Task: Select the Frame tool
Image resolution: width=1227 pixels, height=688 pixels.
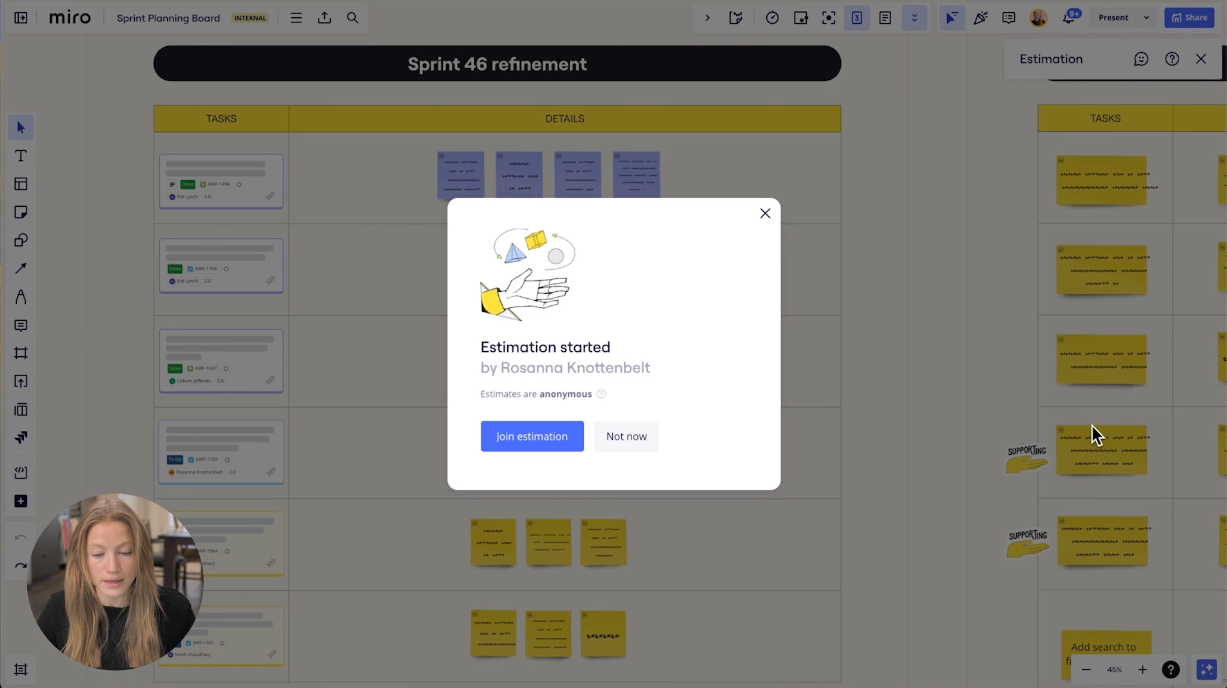Action: pyautogui.click(x=20, y=353)
